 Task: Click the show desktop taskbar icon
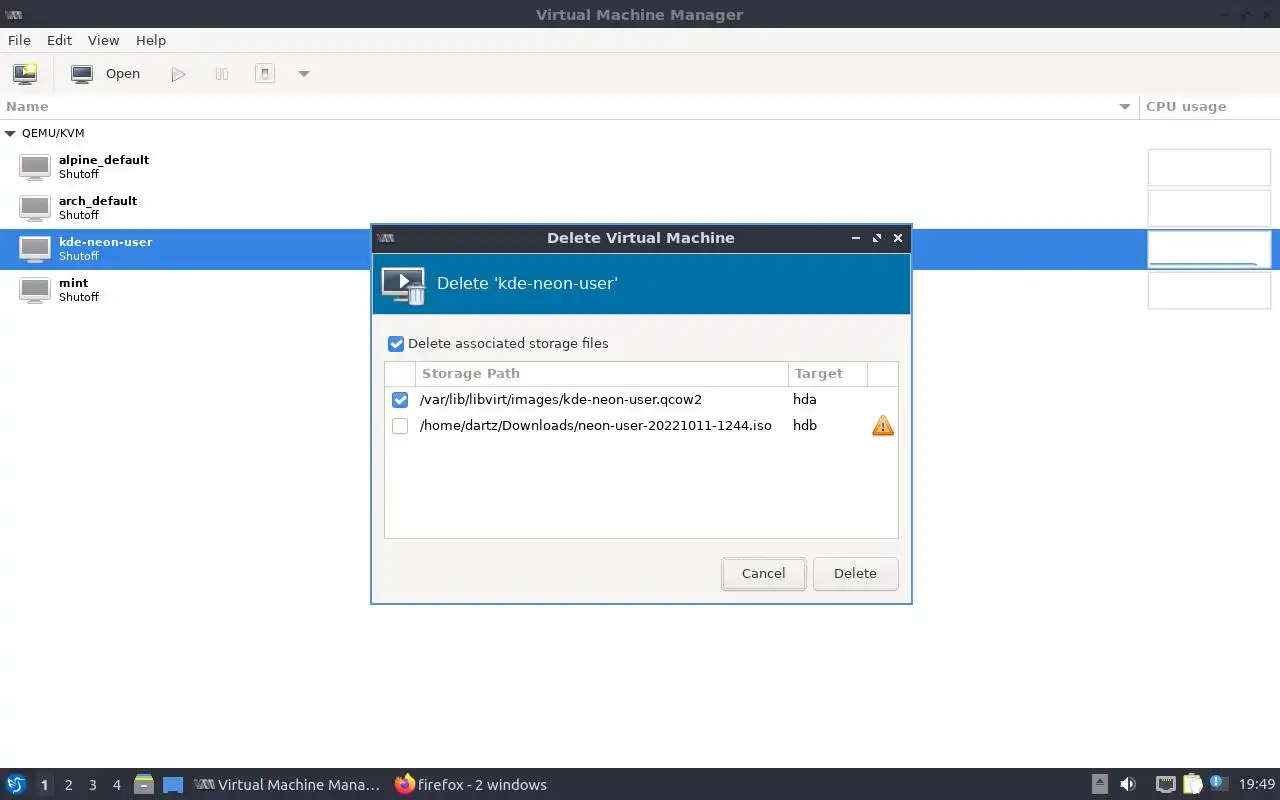coord(173,785)
